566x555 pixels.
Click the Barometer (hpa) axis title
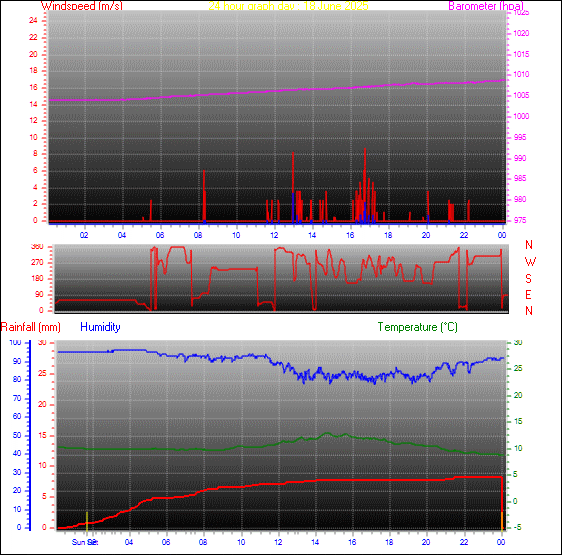(486, 6)
